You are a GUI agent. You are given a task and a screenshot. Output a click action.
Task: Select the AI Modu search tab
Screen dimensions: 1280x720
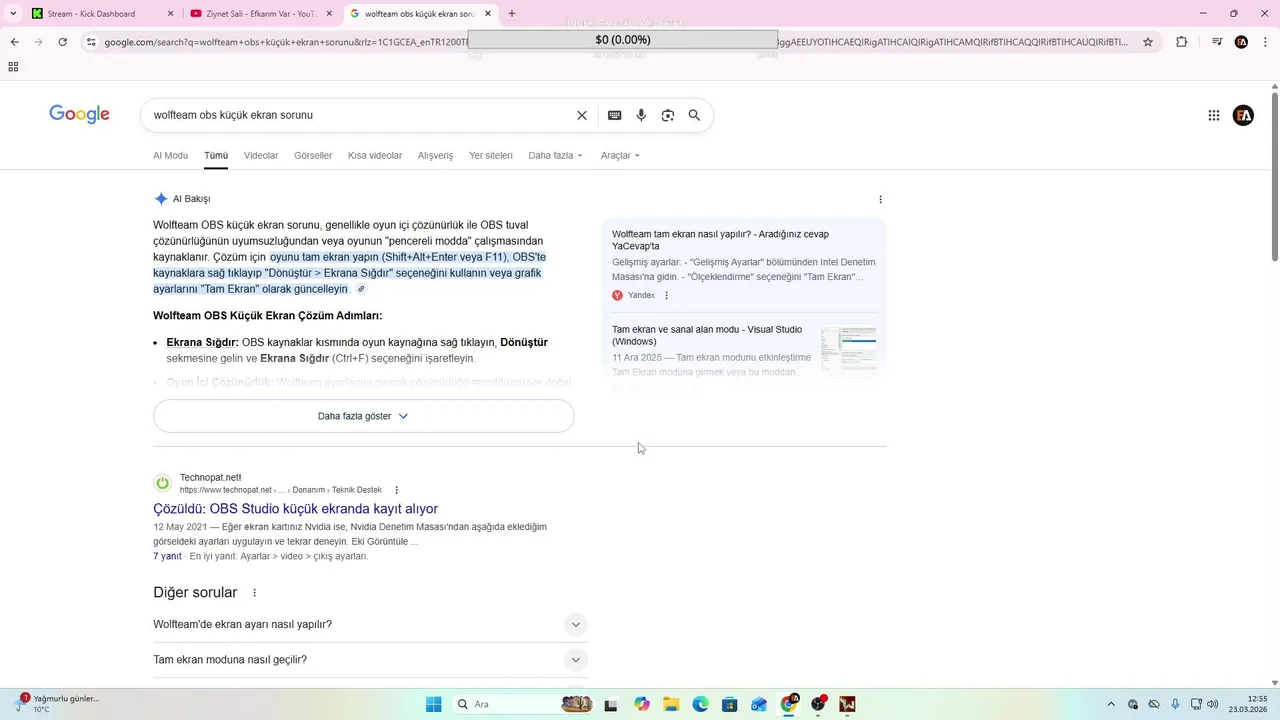[x=170, y=155]
